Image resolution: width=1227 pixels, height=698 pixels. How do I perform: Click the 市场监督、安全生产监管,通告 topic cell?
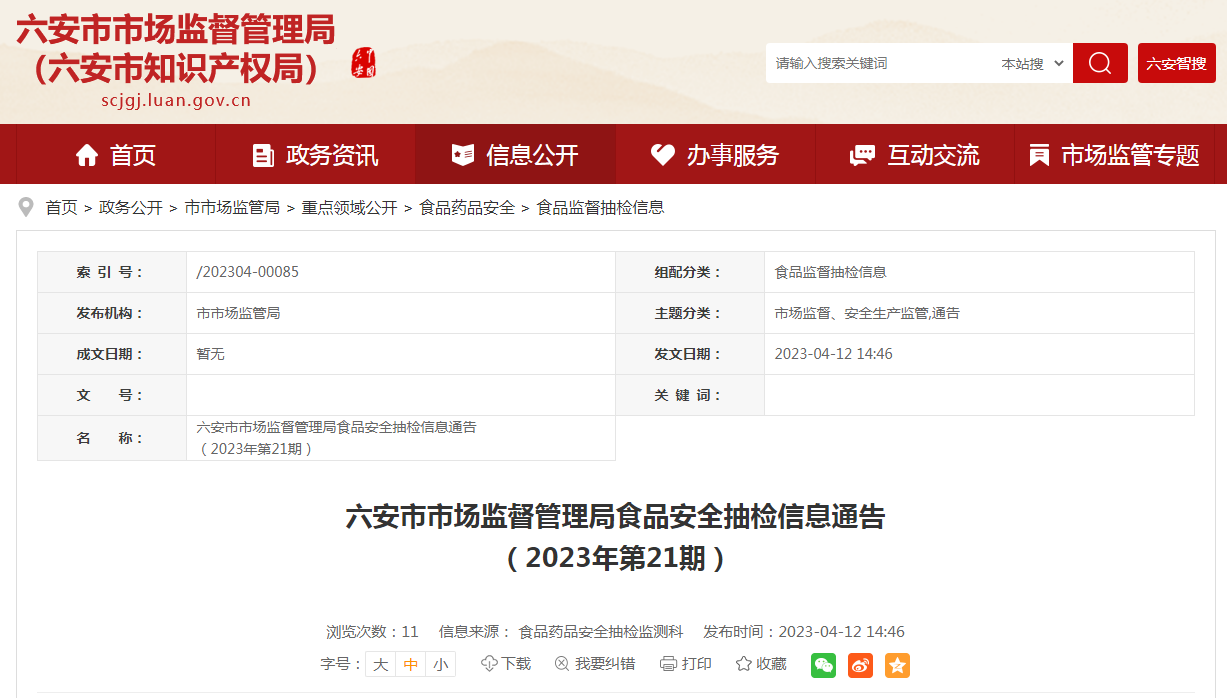pos(867,313)
